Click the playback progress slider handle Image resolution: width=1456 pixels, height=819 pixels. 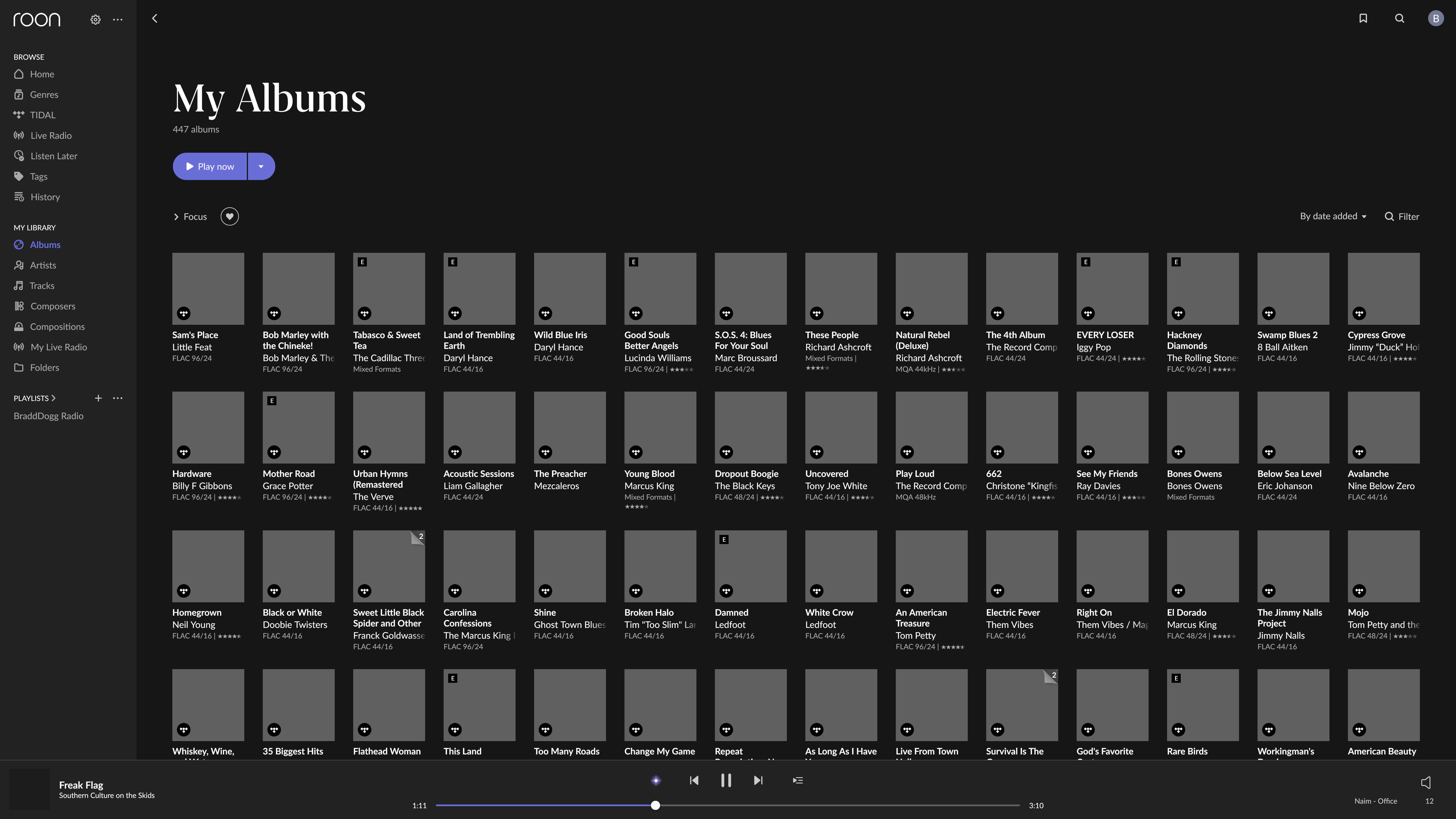click(x=655, y=805)
